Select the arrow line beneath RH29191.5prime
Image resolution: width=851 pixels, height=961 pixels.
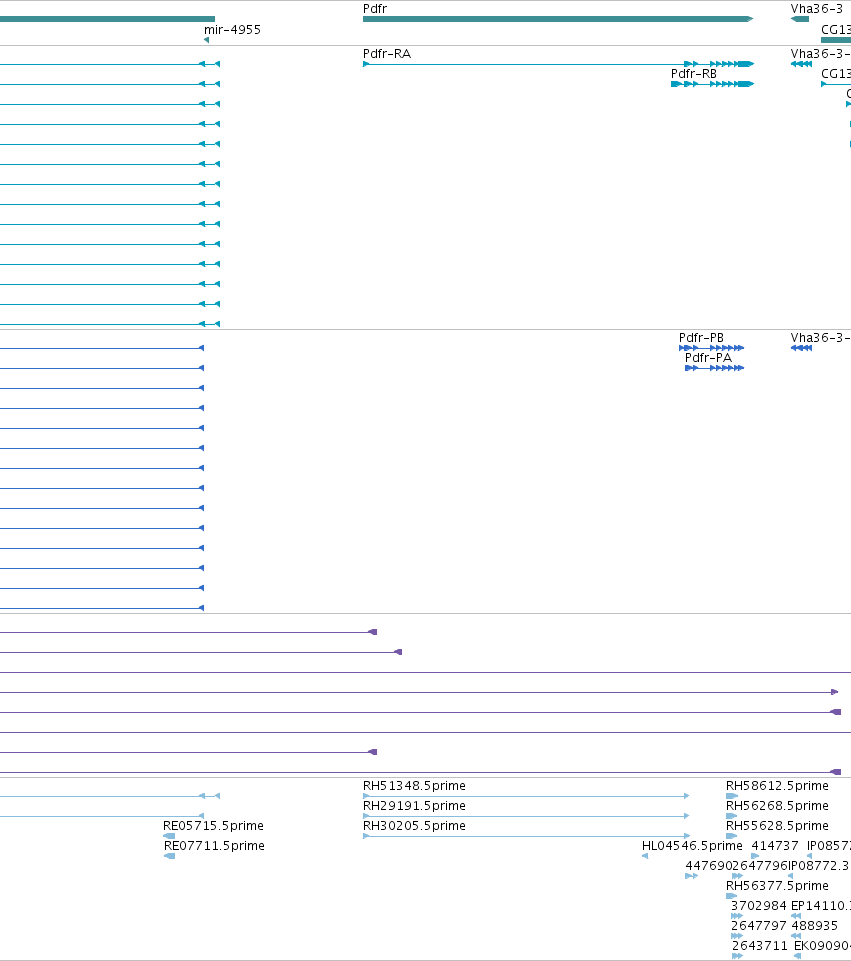(526, 816)
